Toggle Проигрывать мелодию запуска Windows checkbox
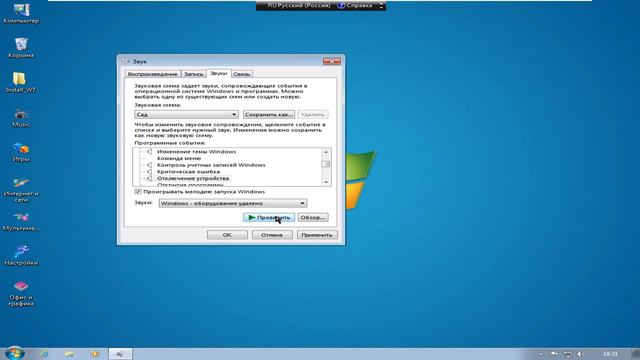The width and height of the screenshot is (640, 360). click(x=138, y=191)
